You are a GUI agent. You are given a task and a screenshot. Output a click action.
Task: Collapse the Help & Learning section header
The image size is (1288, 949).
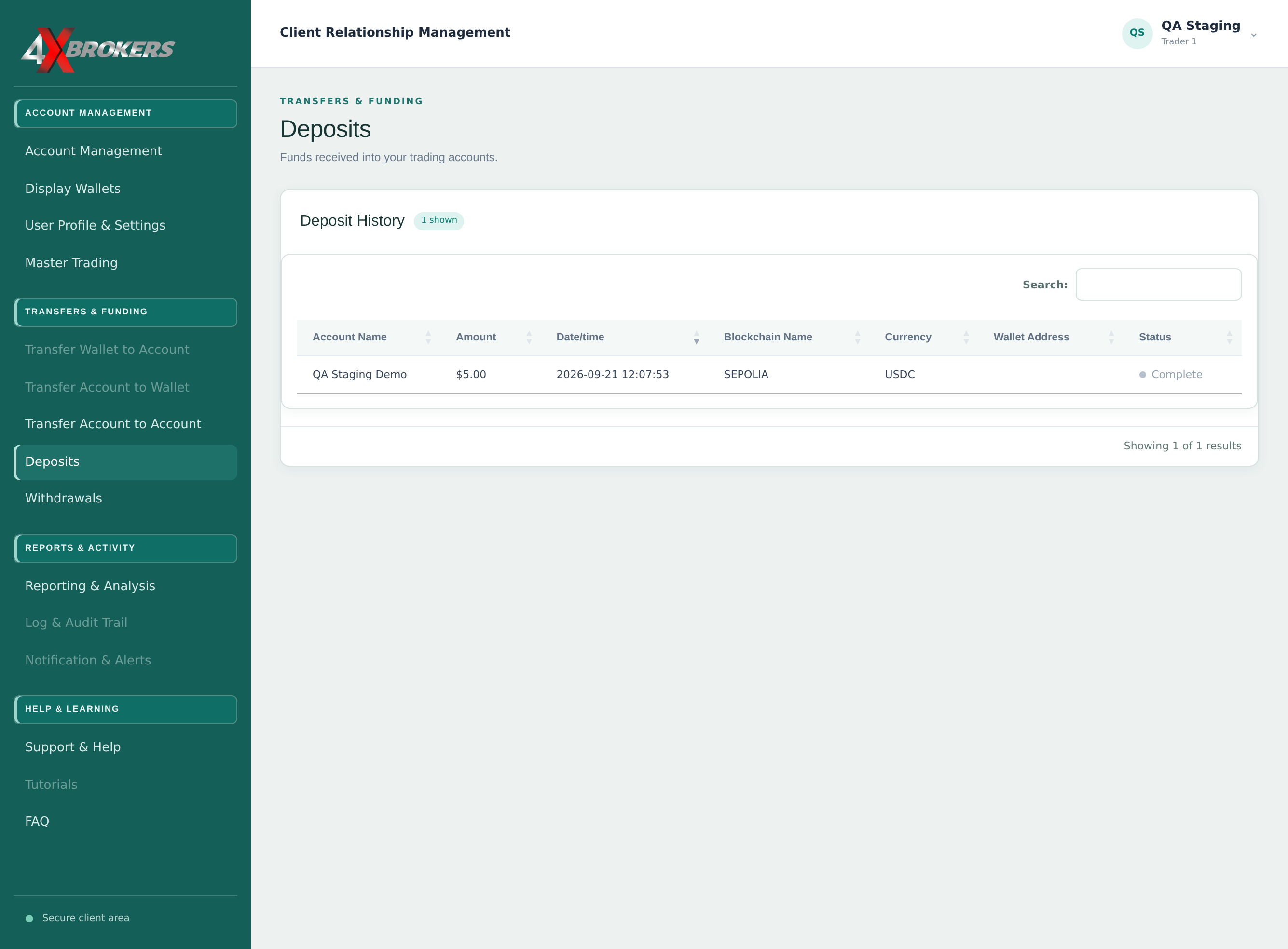pos(125,709)
